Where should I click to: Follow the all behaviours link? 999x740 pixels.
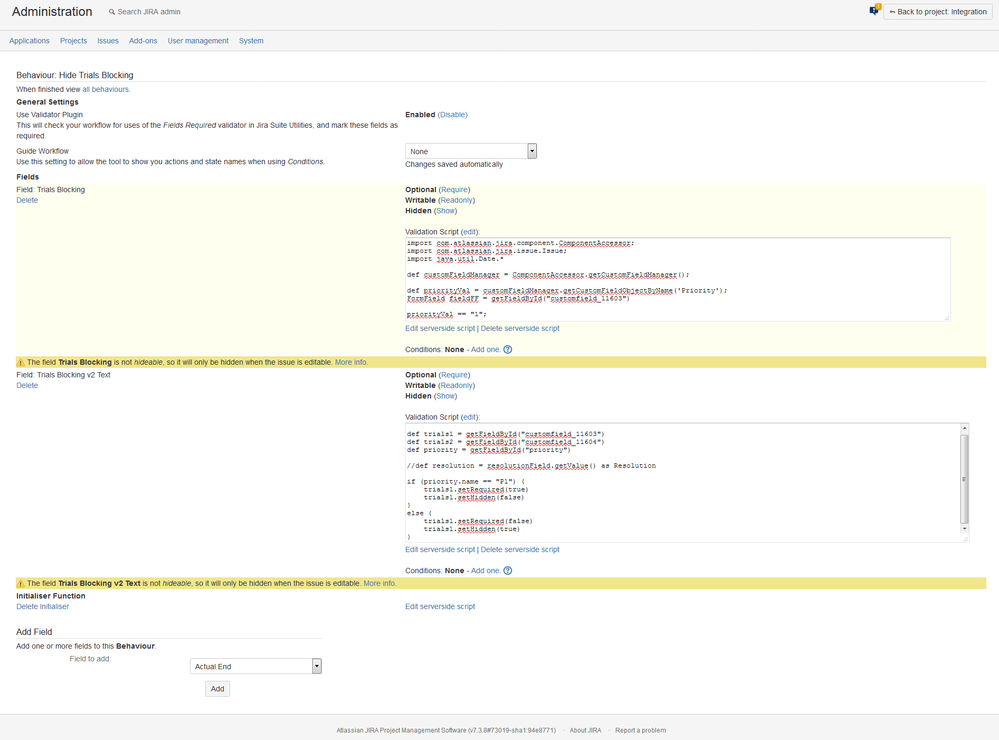(x=106, y=89)
